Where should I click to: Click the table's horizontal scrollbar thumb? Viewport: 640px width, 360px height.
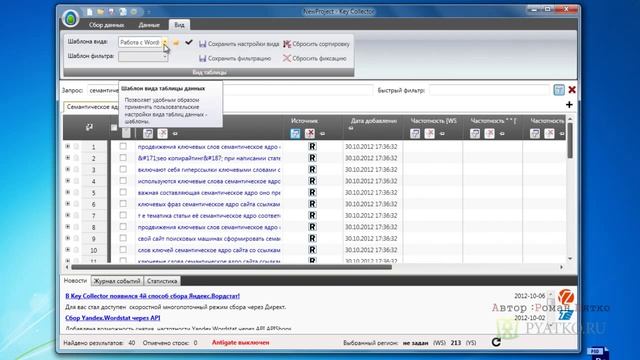pyautogui.click(x=231, y=267)
